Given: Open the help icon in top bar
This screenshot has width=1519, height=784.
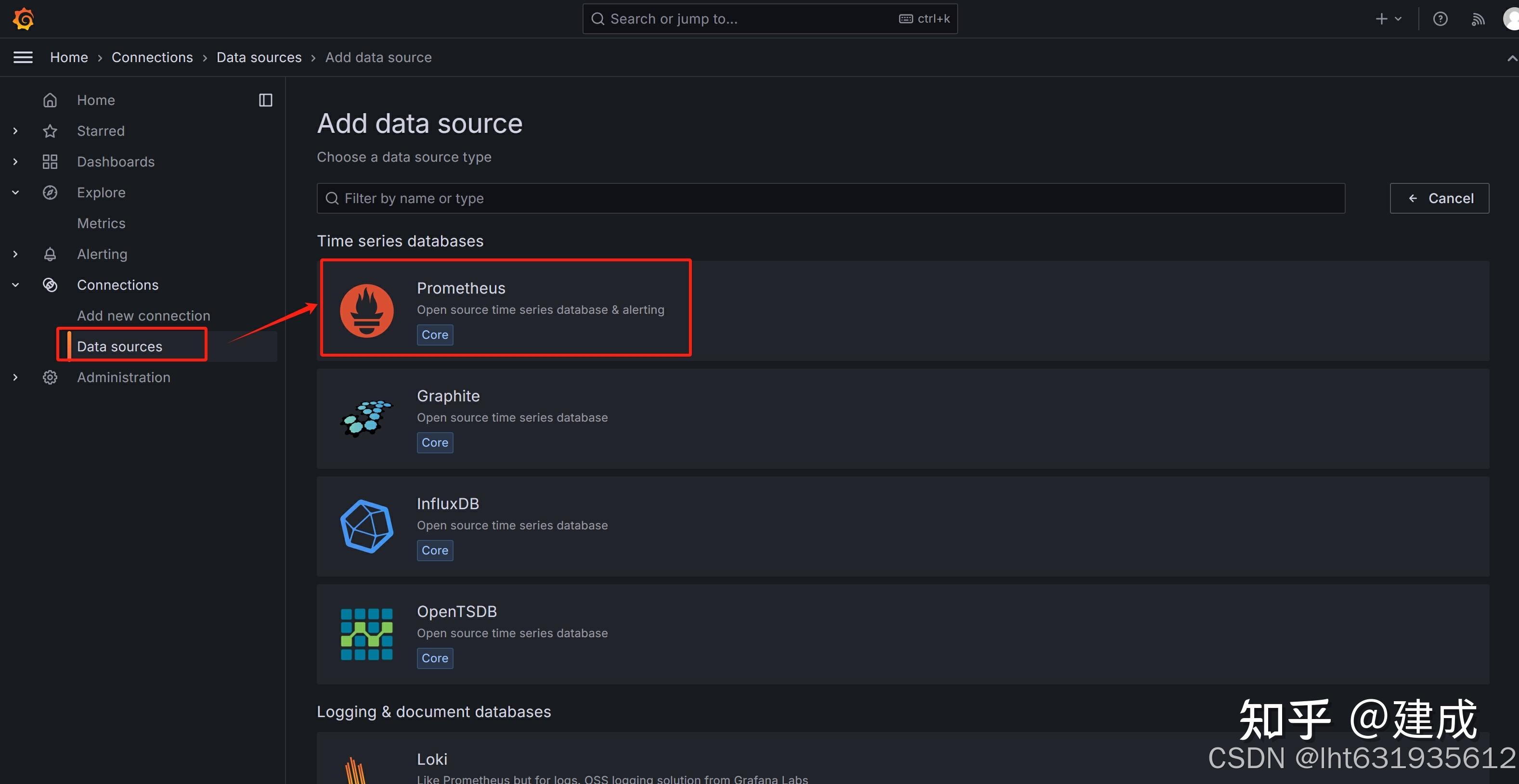Looking at the screenshot, I should pos(1440,18).
